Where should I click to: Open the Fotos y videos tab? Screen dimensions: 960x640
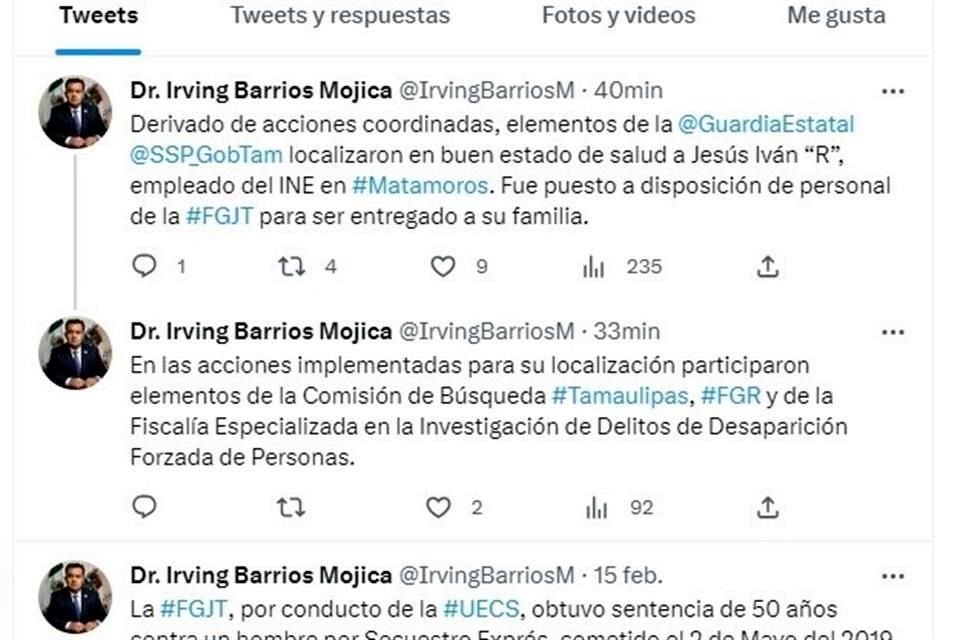click(x=618, y=16)
